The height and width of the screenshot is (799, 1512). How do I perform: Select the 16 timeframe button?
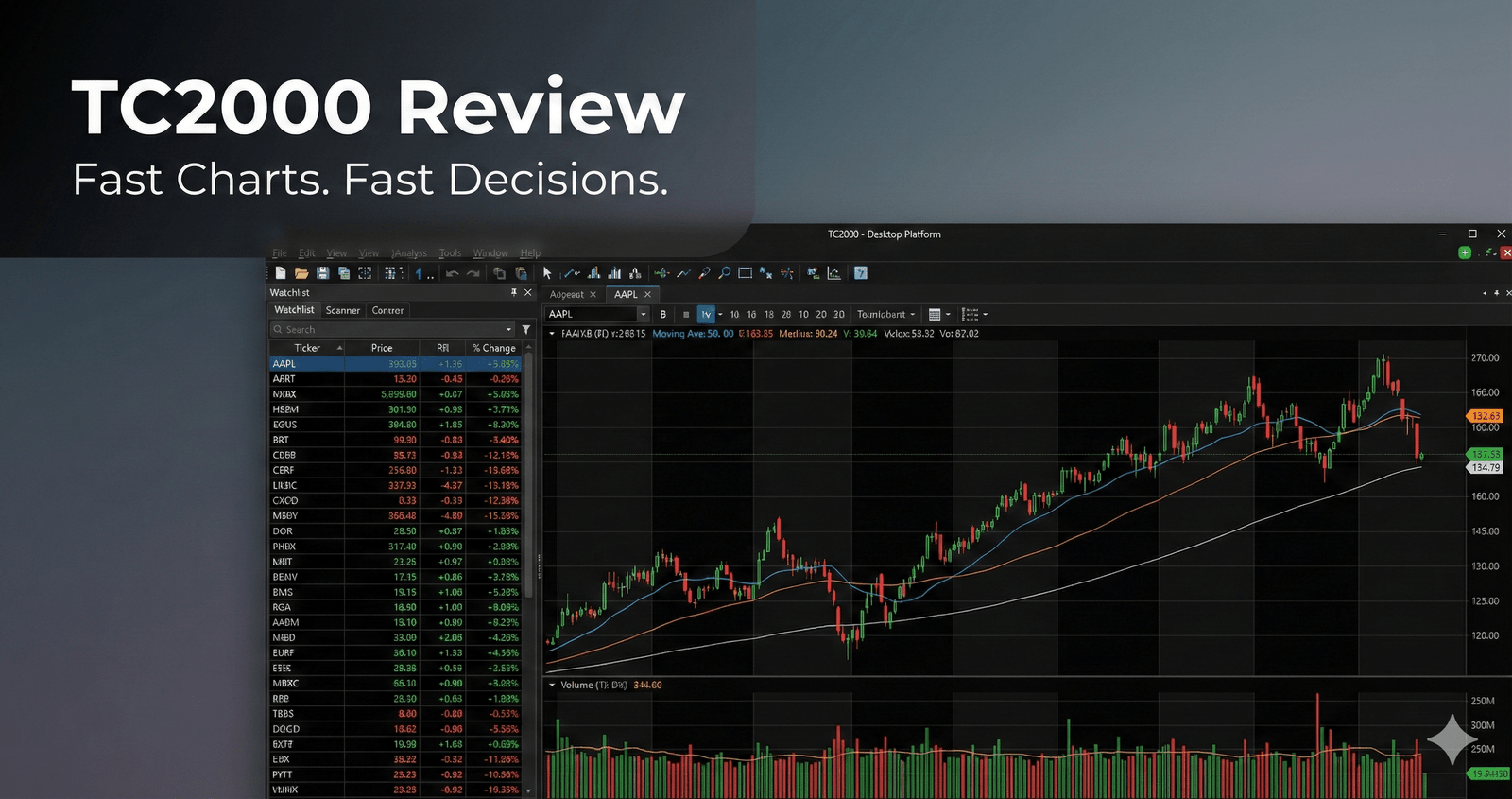pyautogui.click(x=751, y=314)
